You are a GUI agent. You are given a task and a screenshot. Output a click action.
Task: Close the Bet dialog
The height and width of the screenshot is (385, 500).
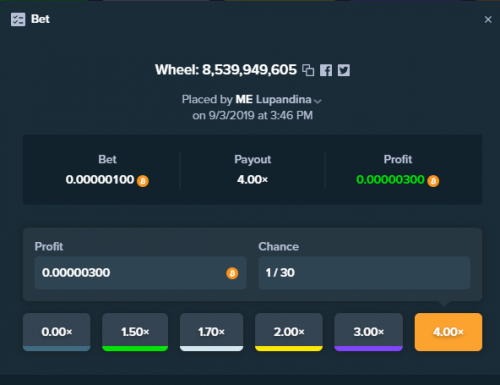(x=488, y=20)
